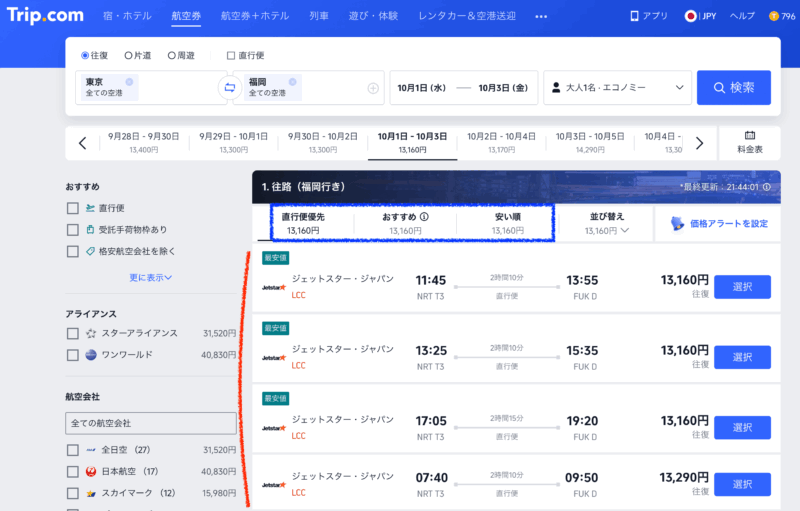
Task: Choose date range 9月28日 - 9月30日
Action: point(143,143)
